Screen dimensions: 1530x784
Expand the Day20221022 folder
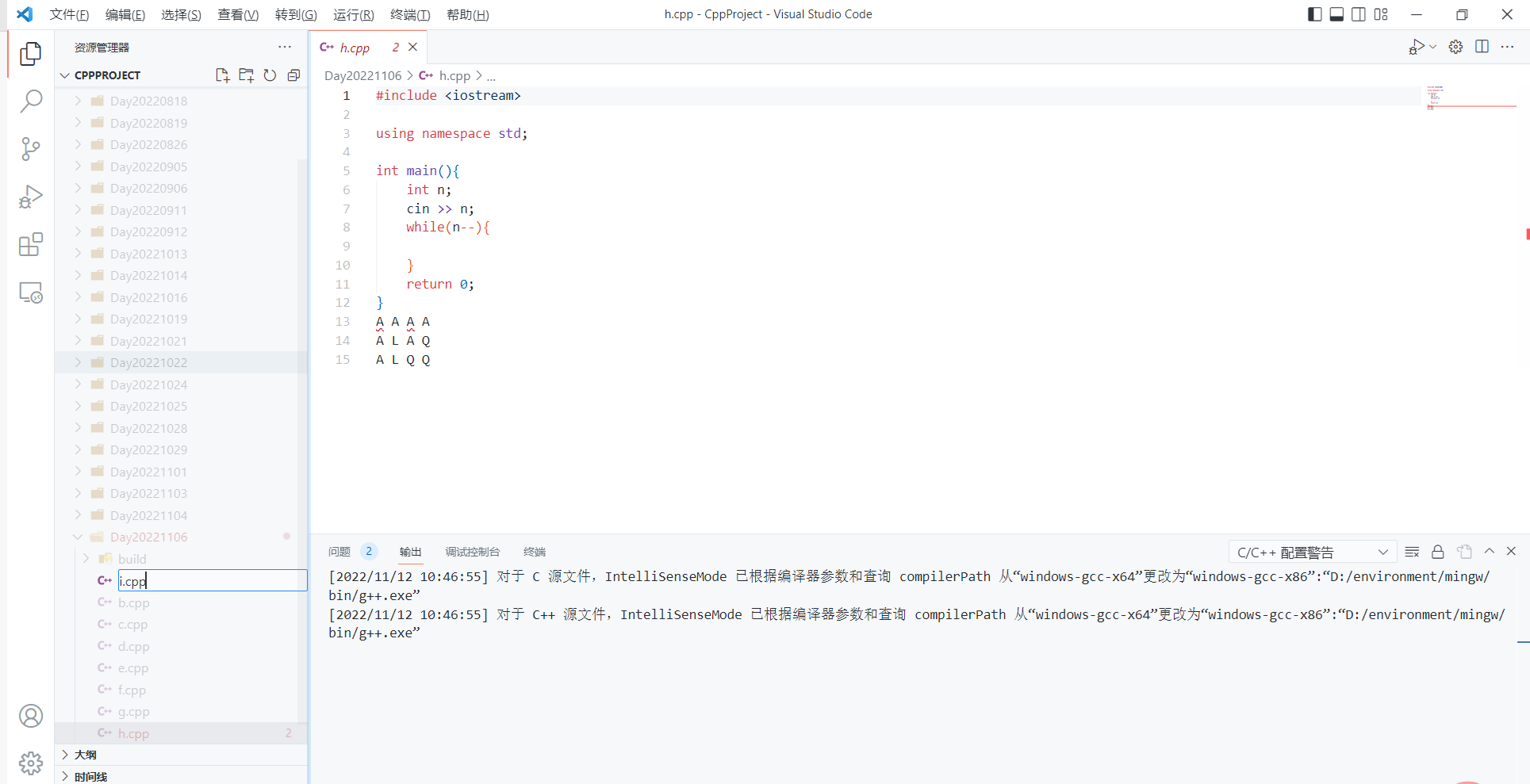point(181,362)
